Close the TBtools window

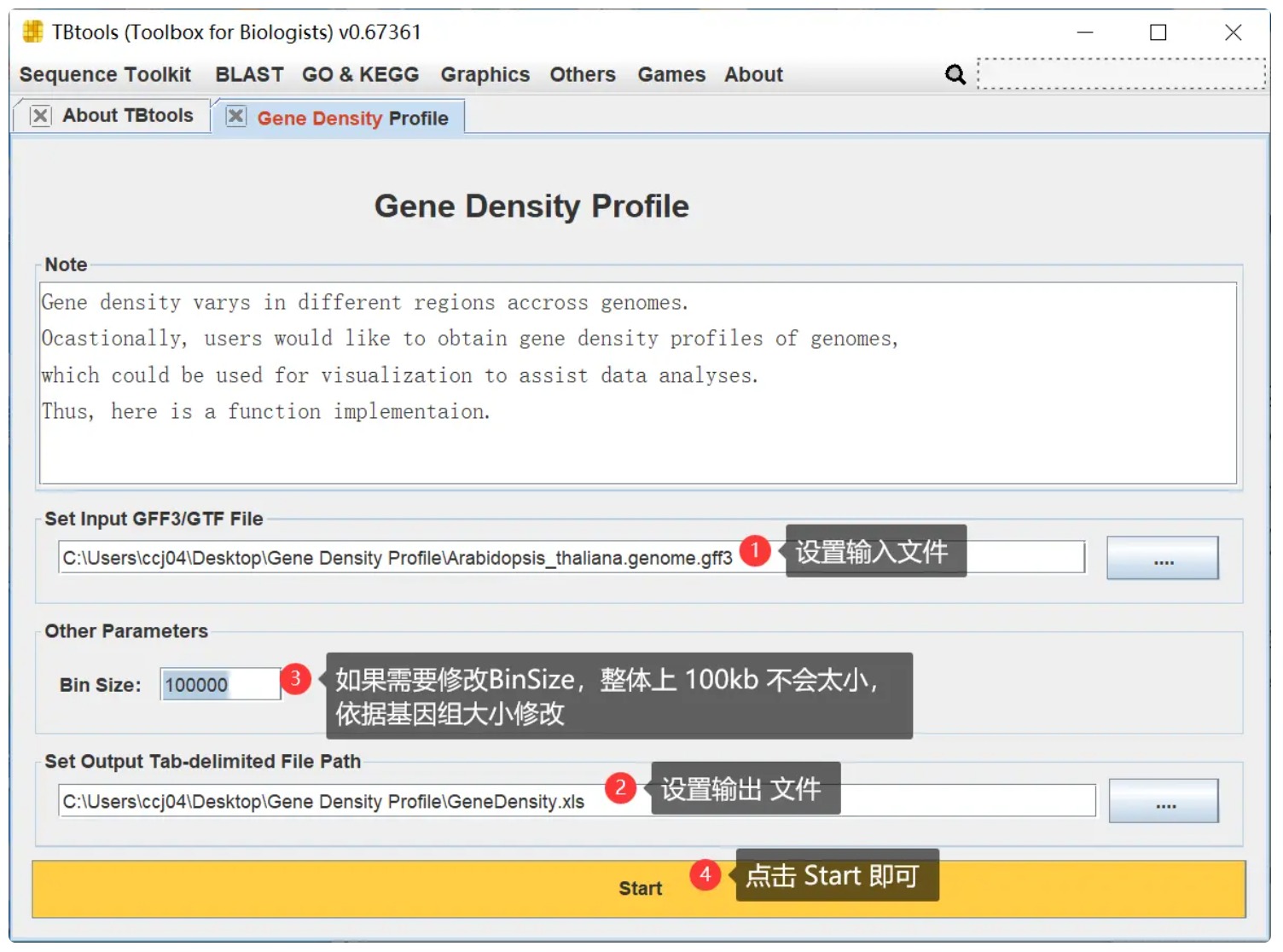point(1233,32)
